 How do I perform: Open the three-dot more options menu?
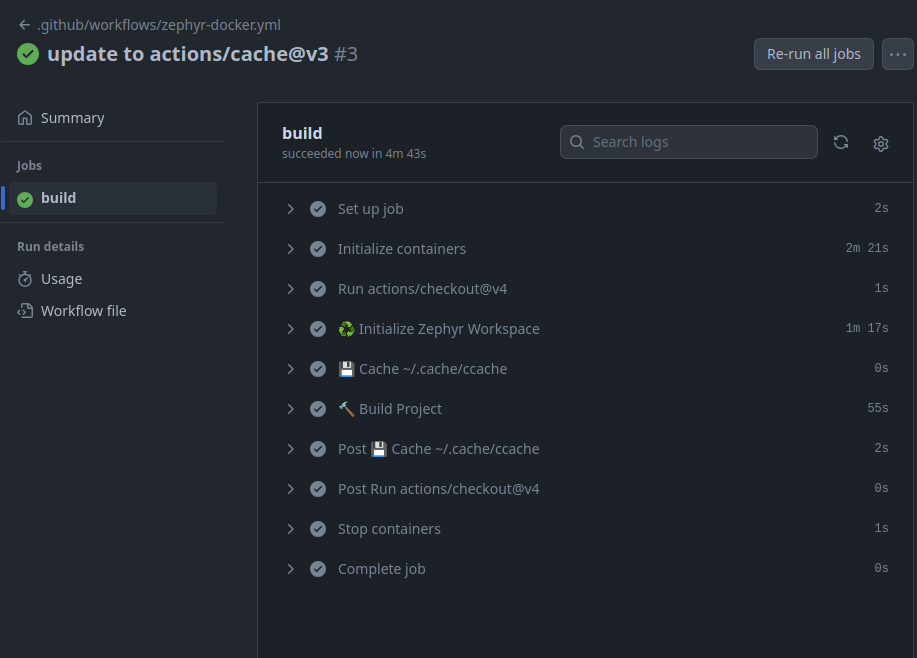[898, 54]
